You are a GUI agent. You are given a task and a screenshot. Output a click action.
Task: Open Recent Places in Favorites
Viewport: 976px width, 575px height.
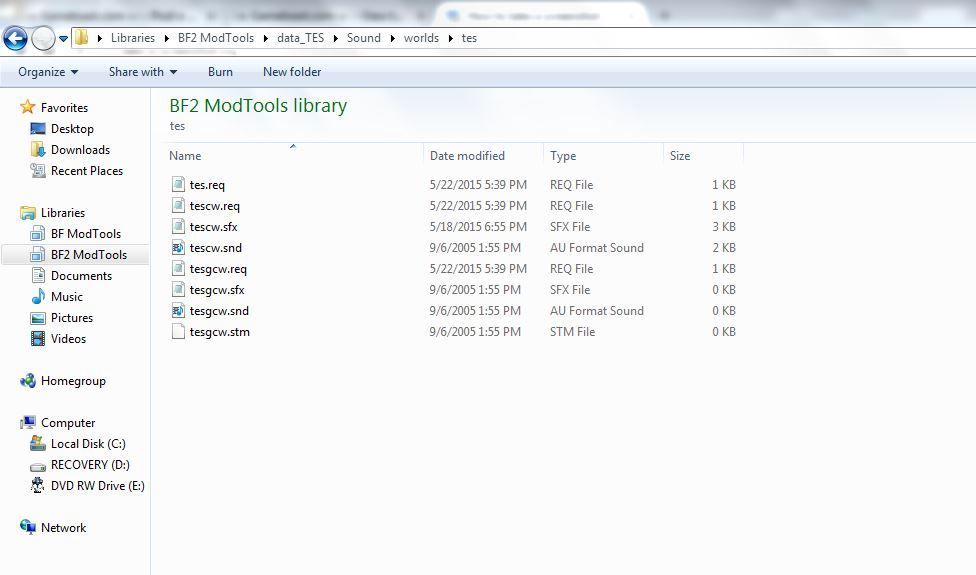(87, 171)
